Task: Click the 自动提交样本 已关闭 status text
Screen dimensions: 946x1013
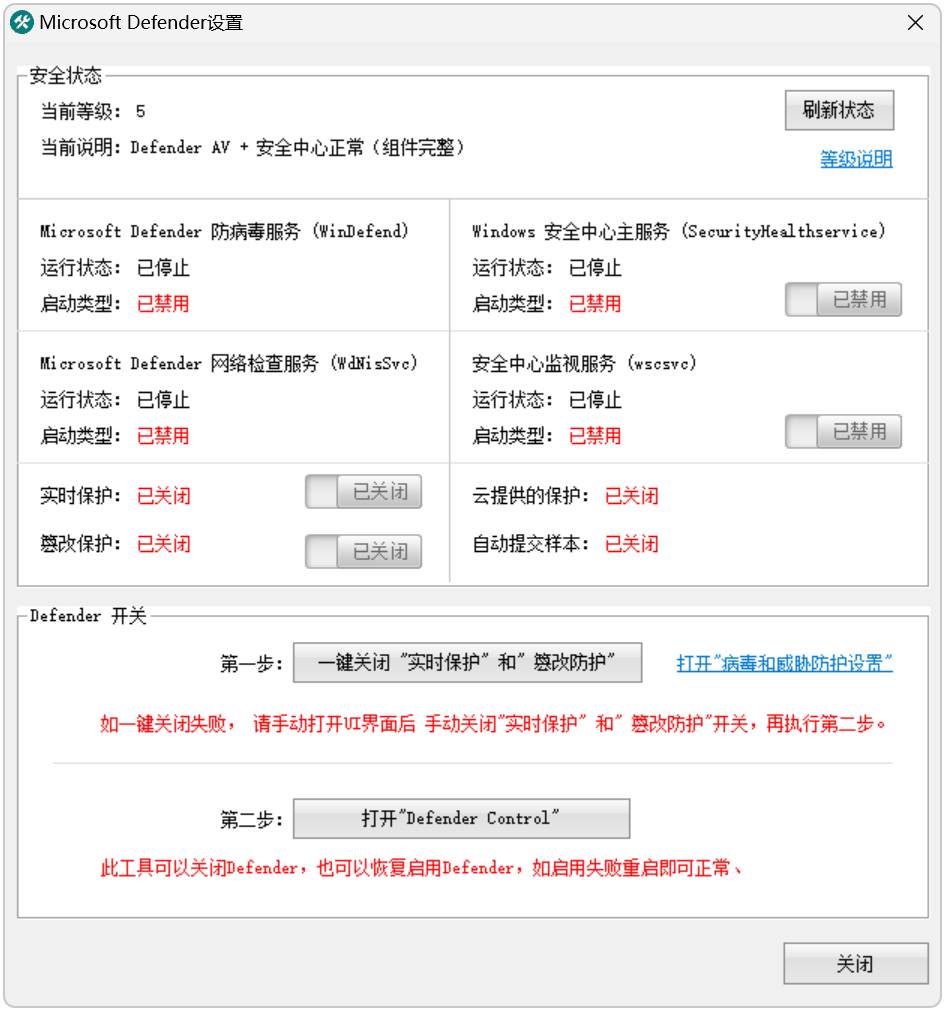Action: tap(632, 544)
